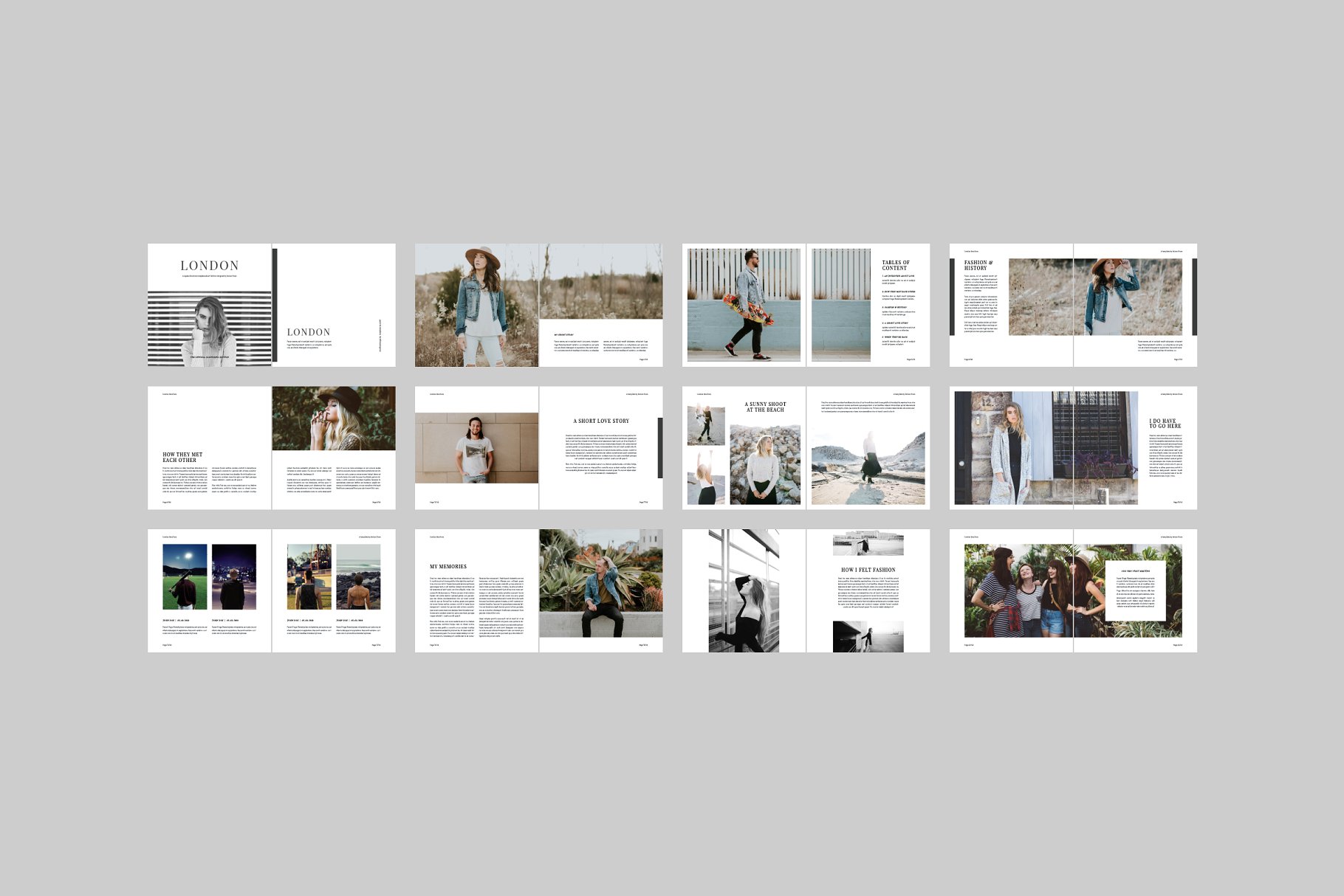Click the Tables of Content heading

(x=896, y=266)
